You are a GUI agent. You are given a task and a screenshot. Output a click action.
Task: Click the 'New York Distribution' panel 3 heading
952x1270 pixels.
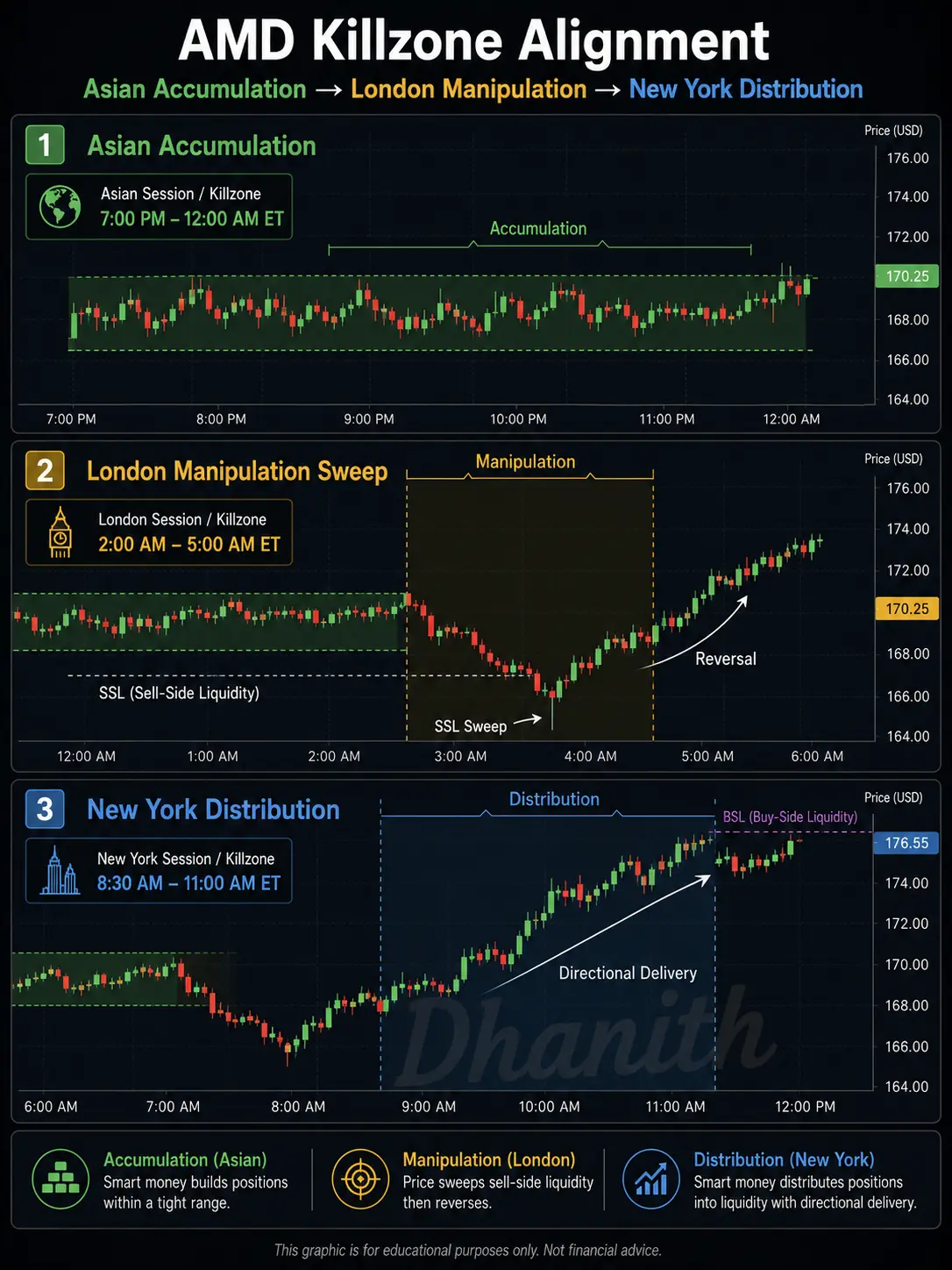click(213, 810)
